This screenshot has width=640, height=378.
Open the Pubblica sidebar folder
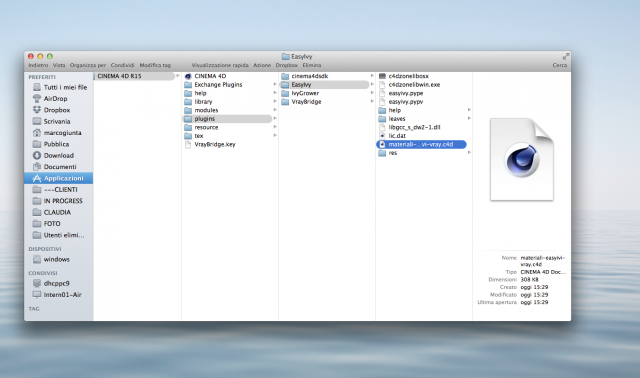51,145
